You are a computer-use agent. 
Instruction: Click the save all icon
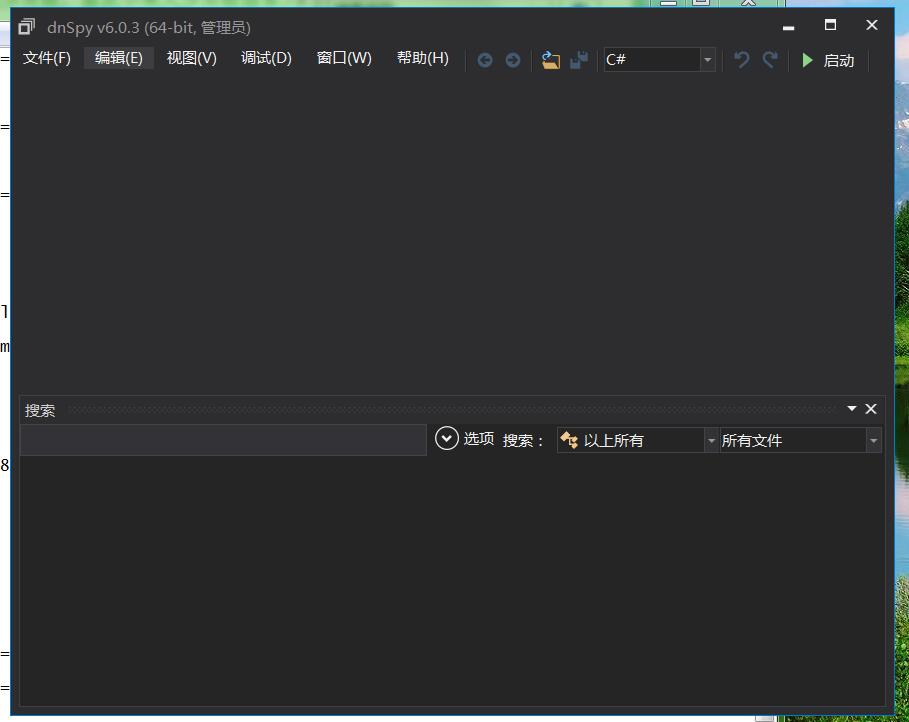[x=579, y=60]
